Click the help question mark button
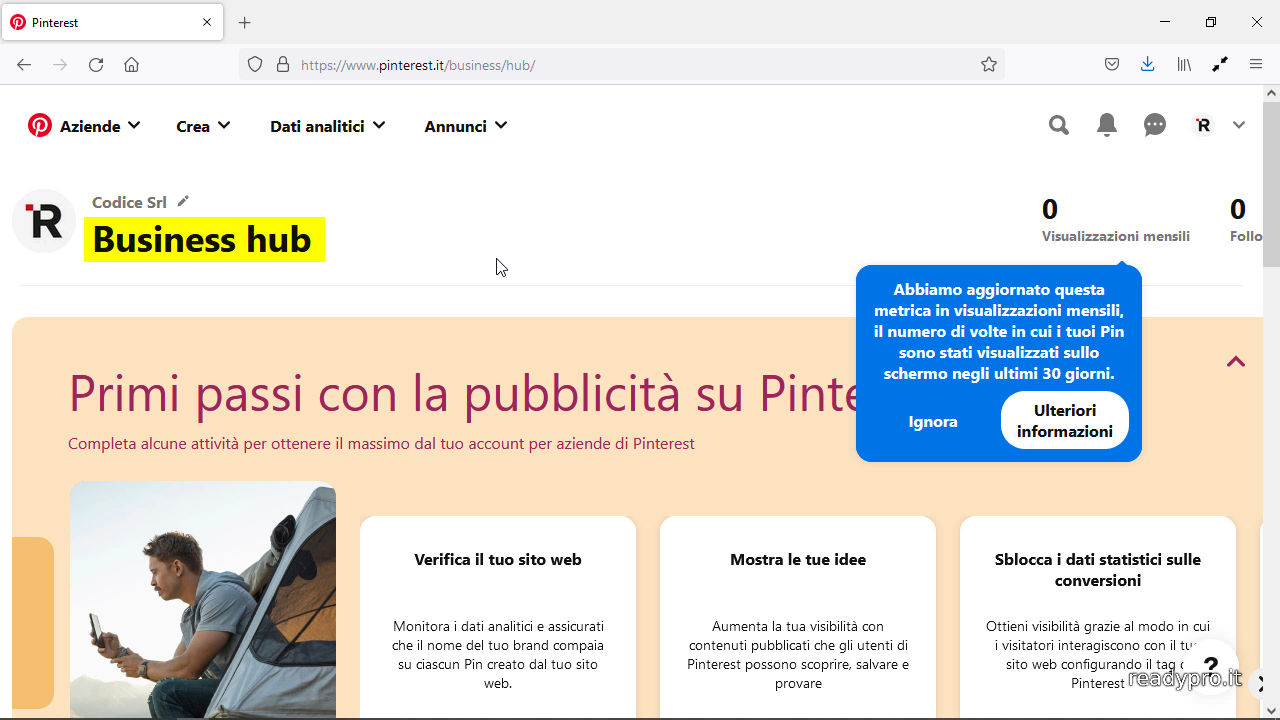This screenshot has width=1280, height=720. point(1211,666)
